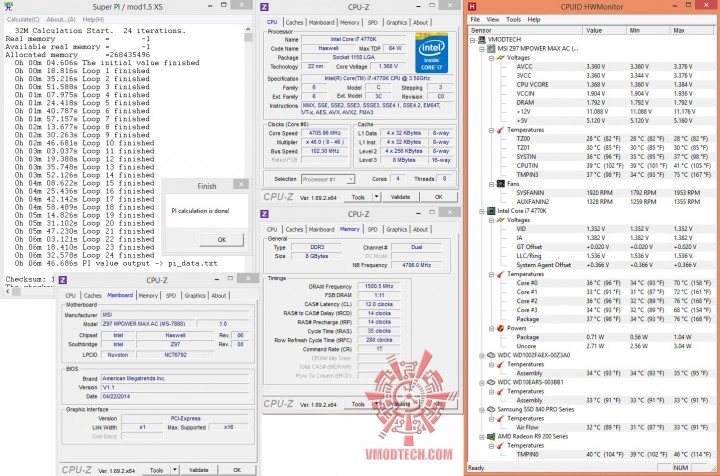The width and height of the screenshot is (720, 476).
Task: Open the Tools dropdown arrow in top CPU-Z window
Action: click(377, 197)
